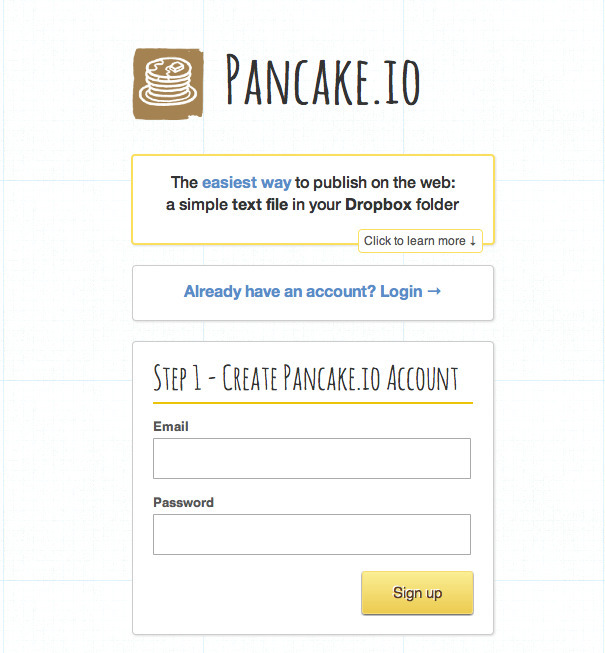Screen dimensions: 605x653
Task: Click the down arrow beside "learn more"
Action: [473, 241]
